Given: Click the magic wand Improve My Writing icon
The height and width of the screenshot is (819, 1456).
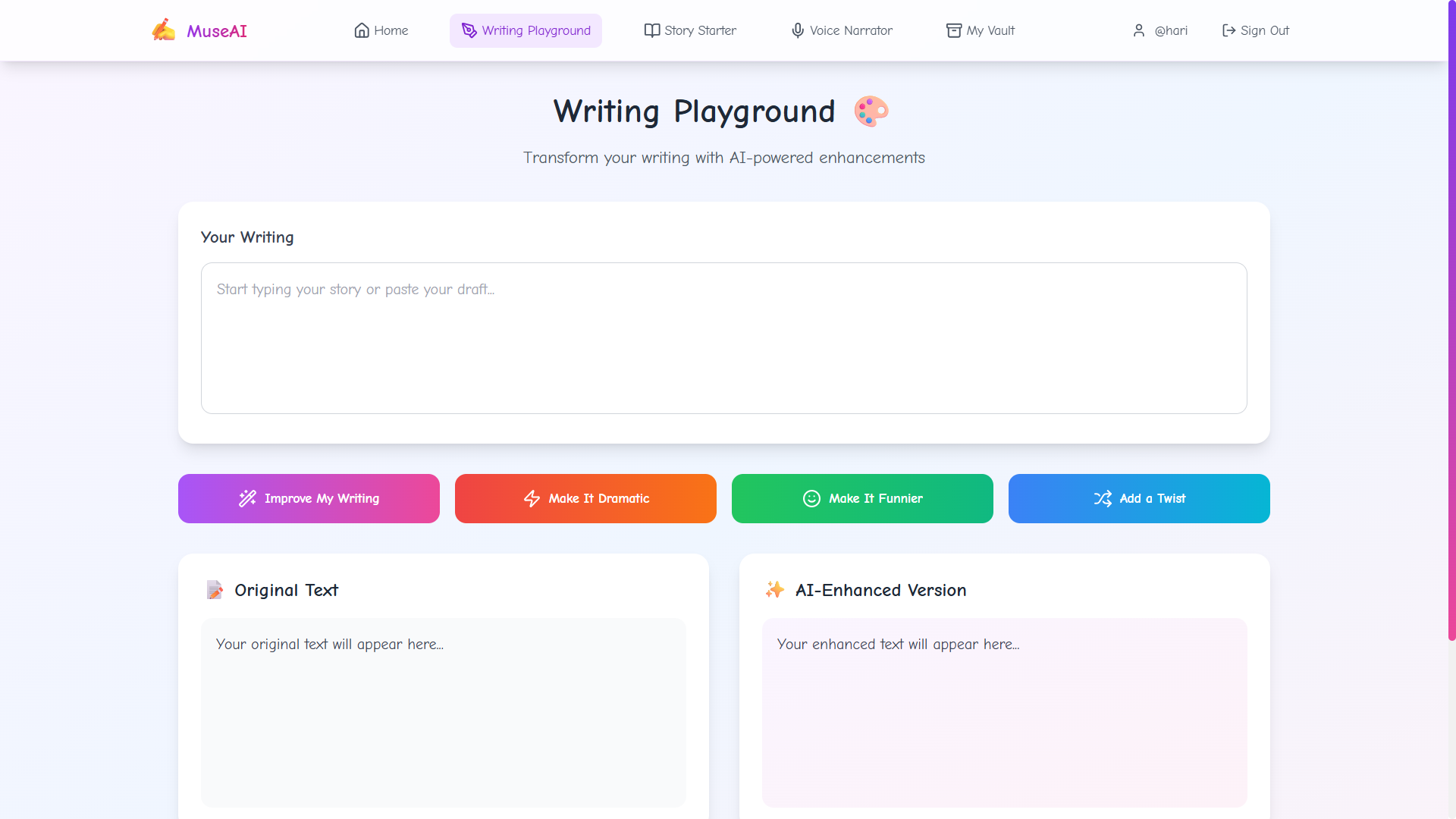Looking at the screenshot, I should click(247, 498).
